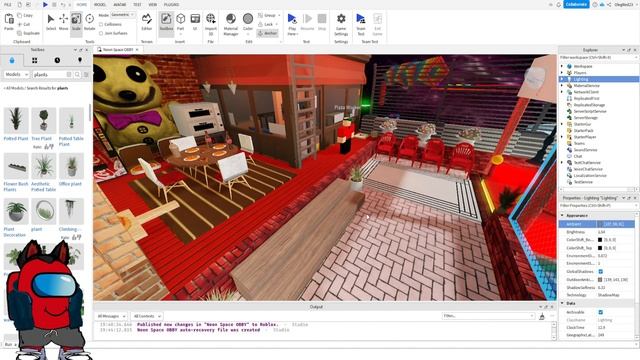Open the Group dropdown arrow
This screenshot has height=360, width=640.
tap(279, 16)
